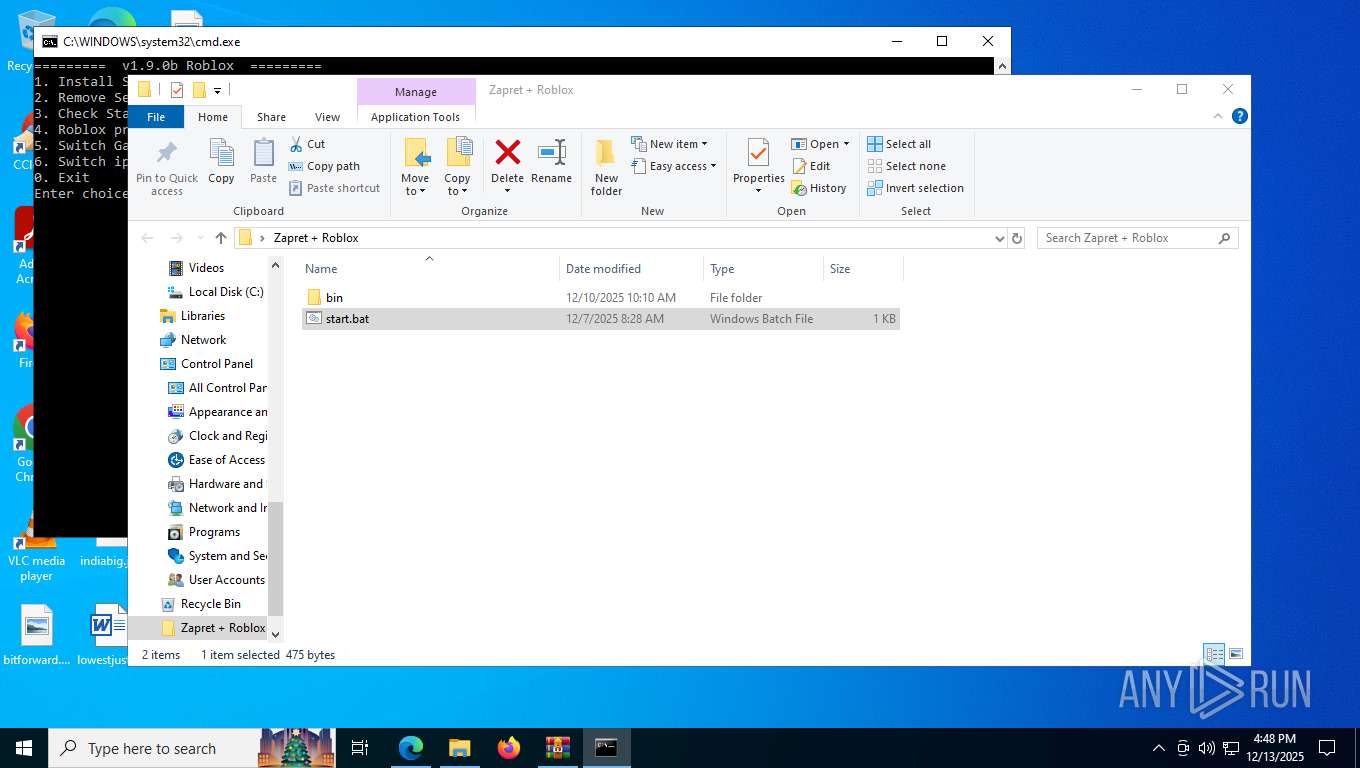Open Recycle Bin in navigation pane
This screenshot has width=1360, height=768.
(x=210, y=604)
